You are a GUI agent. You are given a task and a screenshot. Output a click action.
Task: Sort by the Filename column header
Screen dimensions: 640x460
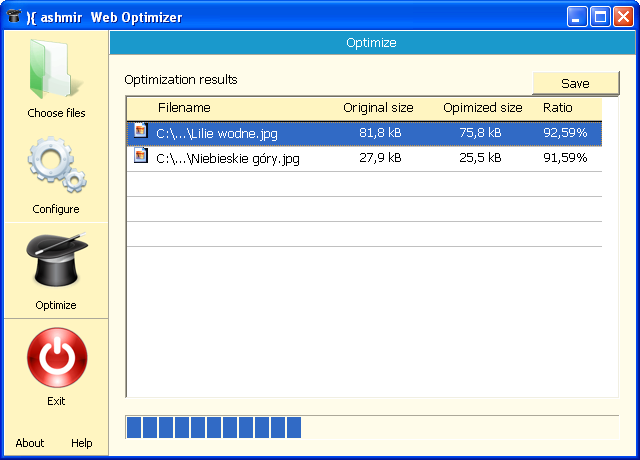pos(184,108)
